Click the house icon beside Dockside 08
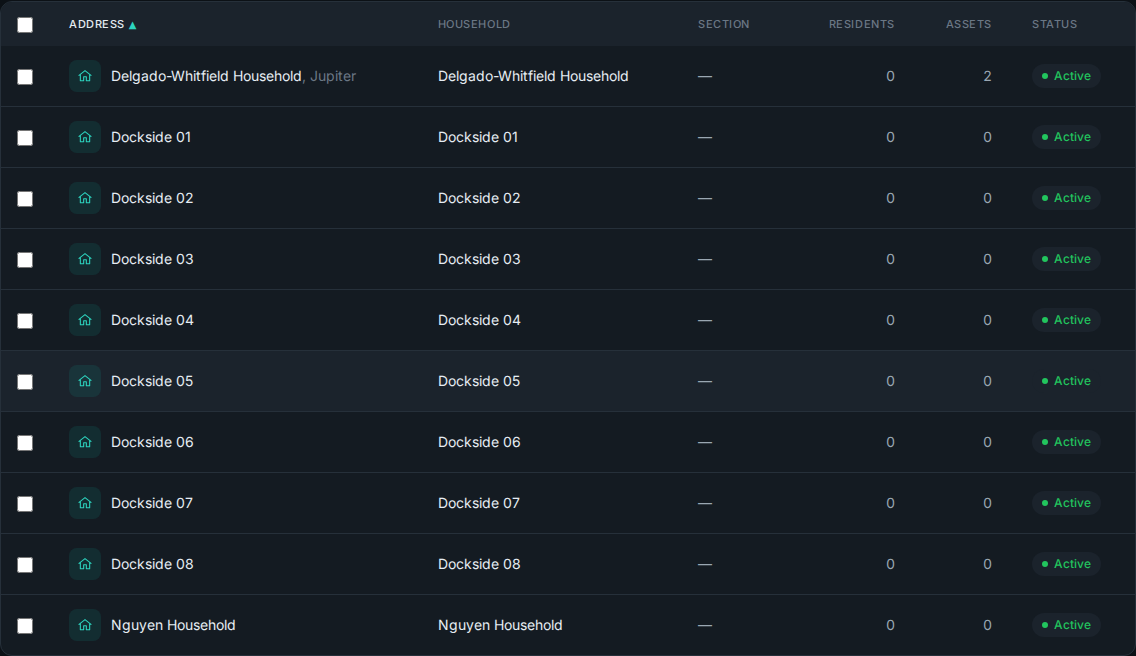This screenshot has width=1136, height=656. 85,564
